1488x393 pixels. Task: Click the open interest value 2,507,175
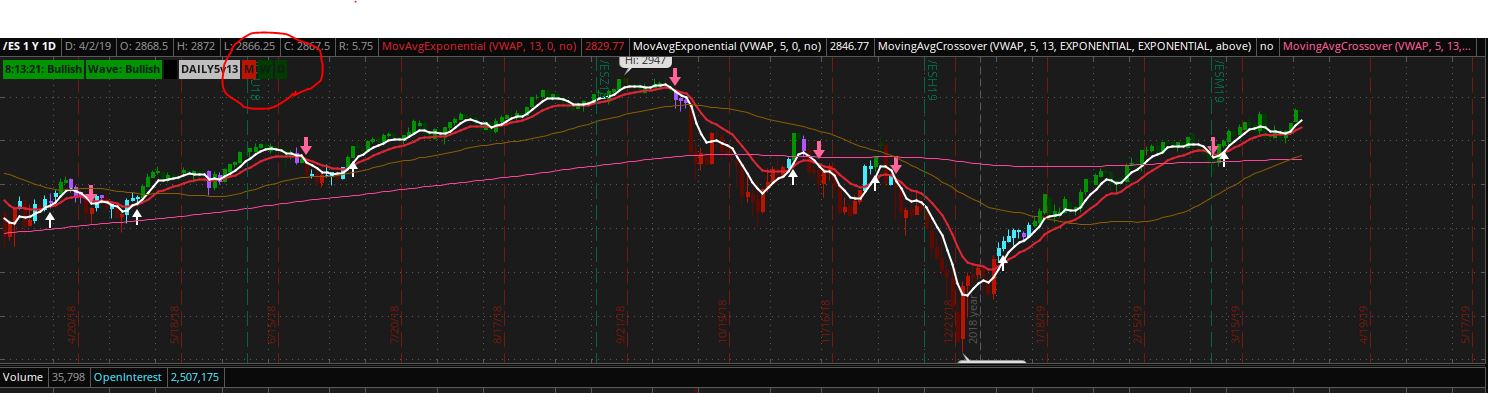196,377
